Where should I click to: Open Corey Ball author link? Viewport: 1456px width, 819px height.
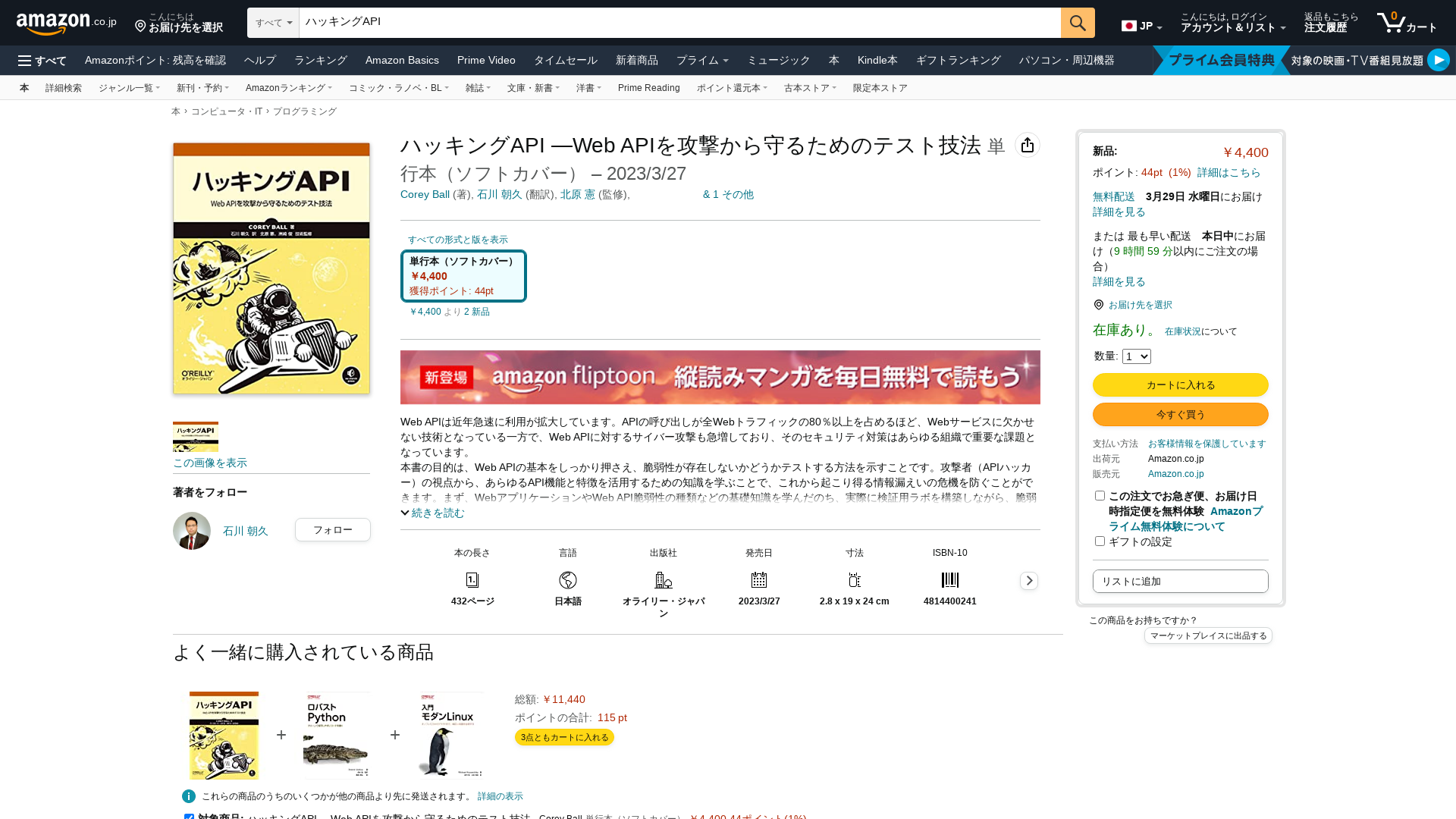tap(425, 195)
